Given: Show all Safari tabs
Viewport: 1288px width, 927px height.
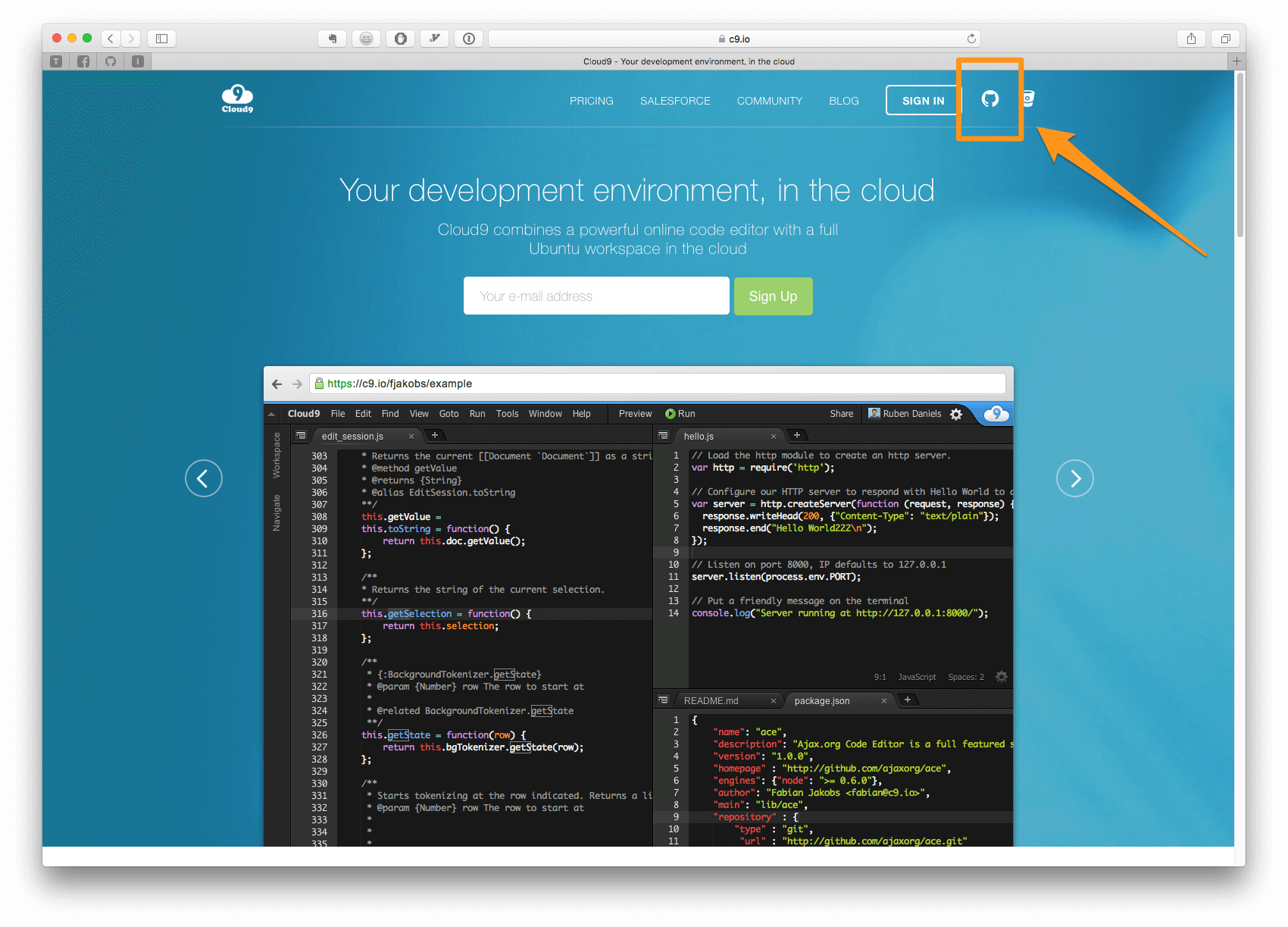Looking at the screenshot, I should (1225, 38).
